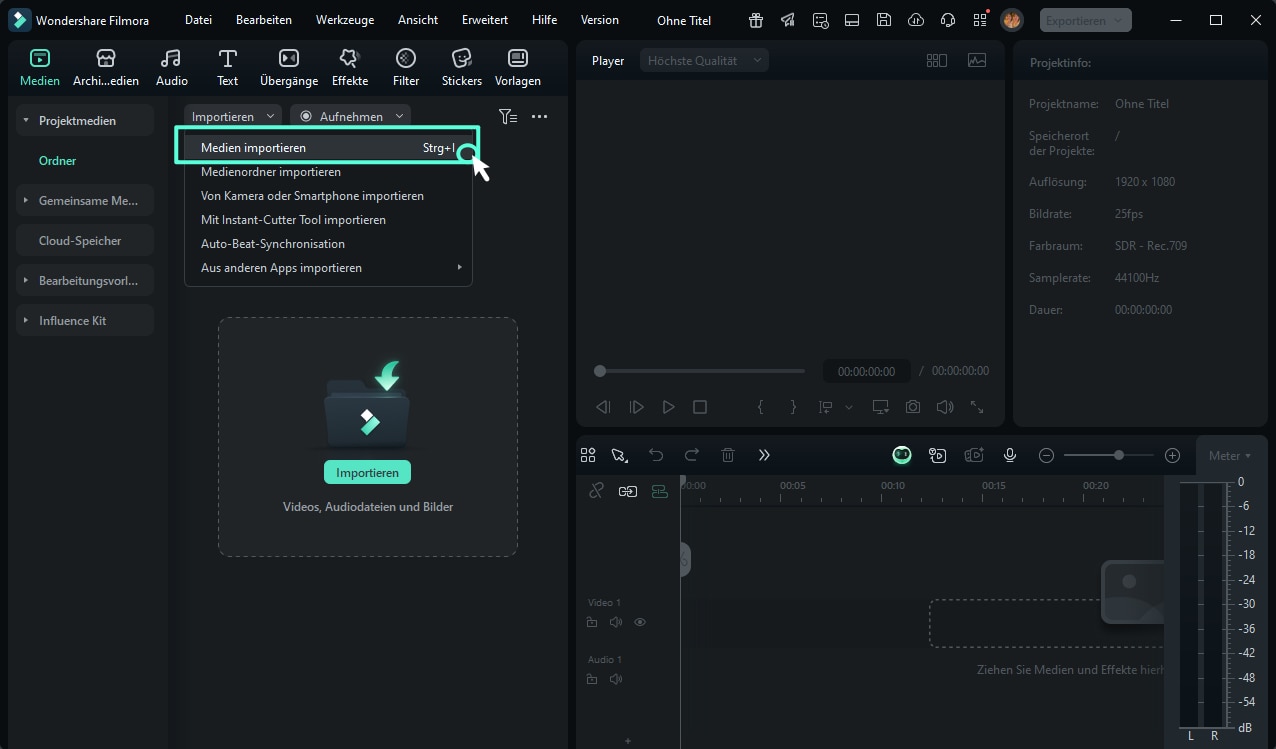Open Cloud-Speicher section
Viewport: 1276px width, 749px height.
(x=84, y=241)
